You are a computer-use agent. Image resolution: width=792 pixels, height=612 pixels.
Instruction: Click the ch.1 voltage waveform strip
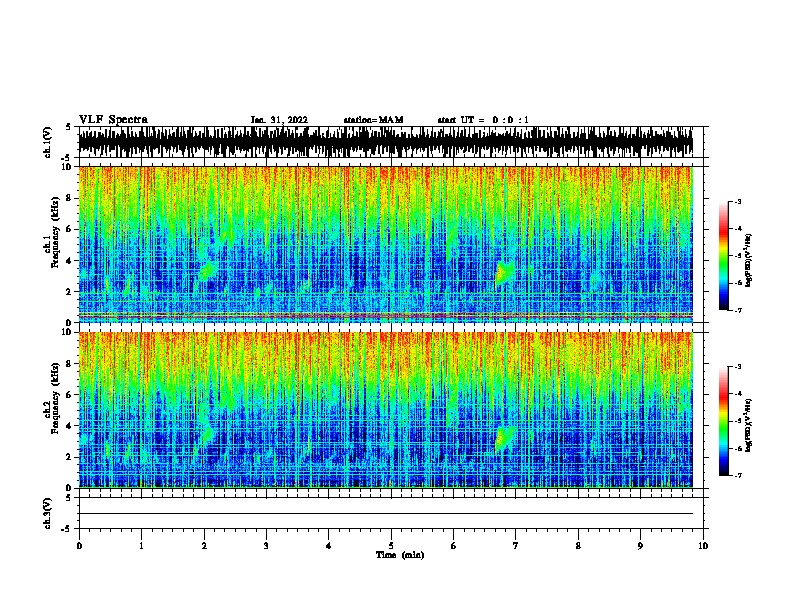(x=385, y=142)
